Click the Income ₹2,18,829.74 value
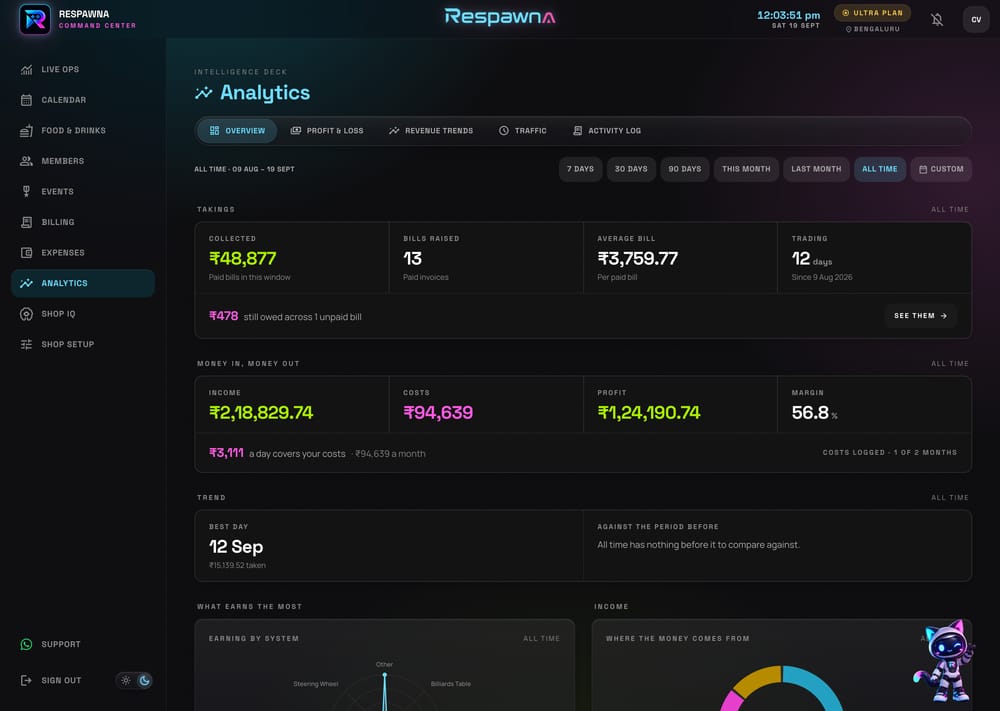Screen dimensions: 1000x711 (261, 413)
